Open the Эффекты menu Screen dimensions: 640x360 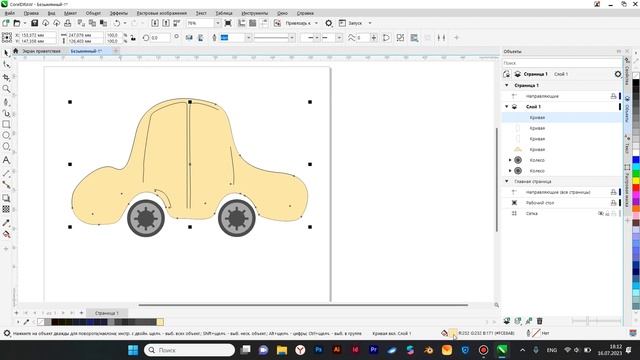click(119, 13)
